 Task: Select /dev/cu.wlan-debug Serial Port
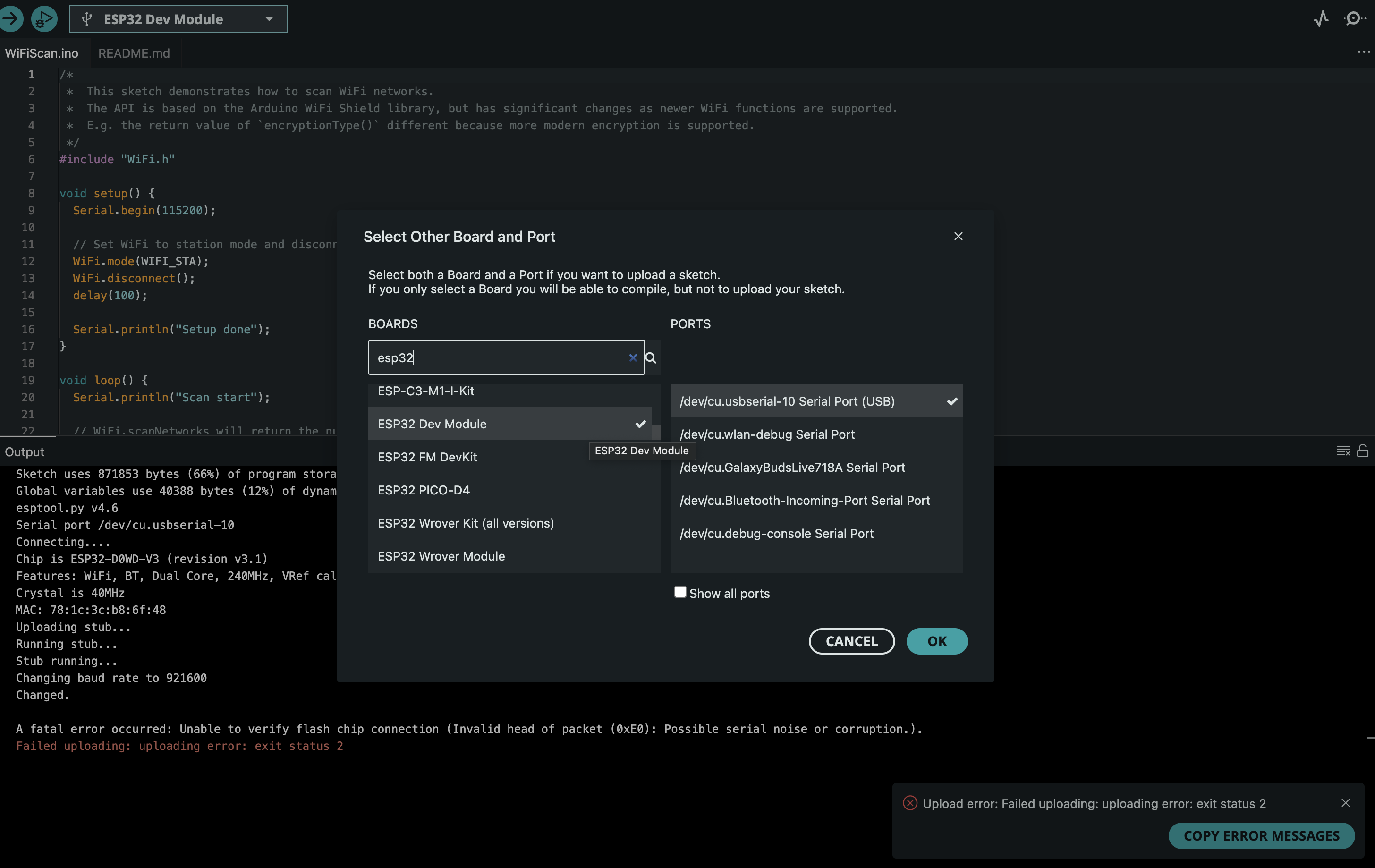point(816,434)
